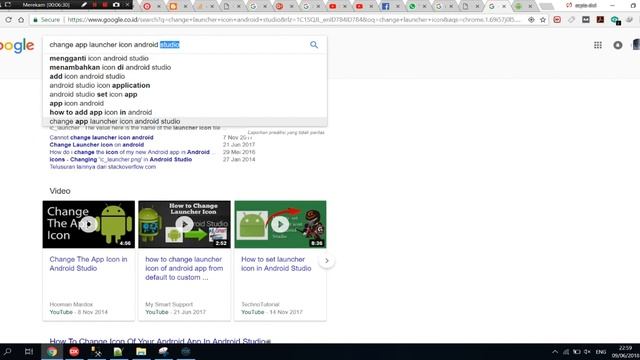
Task: Select suggestion "android studio icon application"
Action: 100,85
